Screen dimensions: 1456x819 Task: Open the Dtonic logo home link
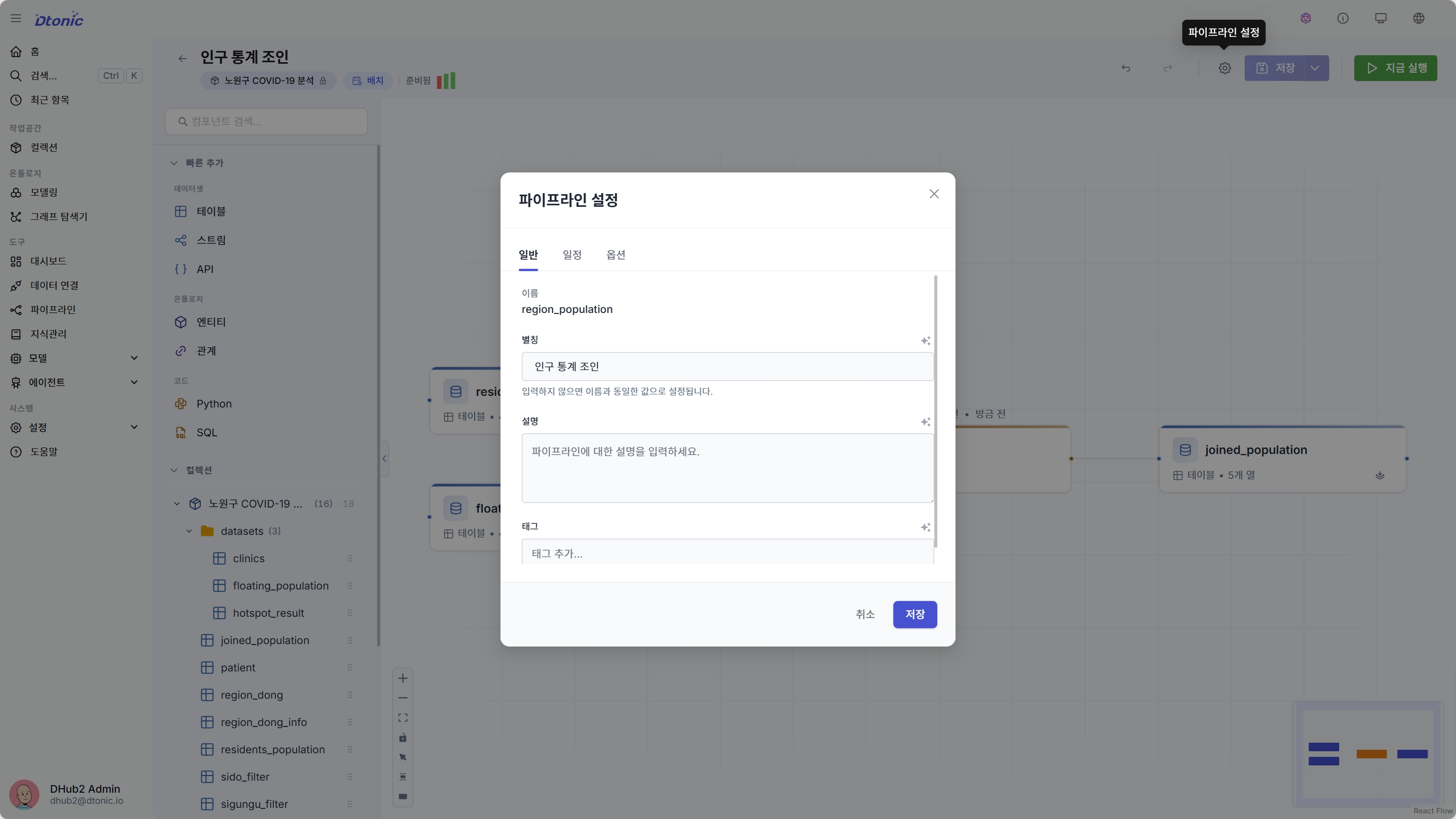point(59,19)
